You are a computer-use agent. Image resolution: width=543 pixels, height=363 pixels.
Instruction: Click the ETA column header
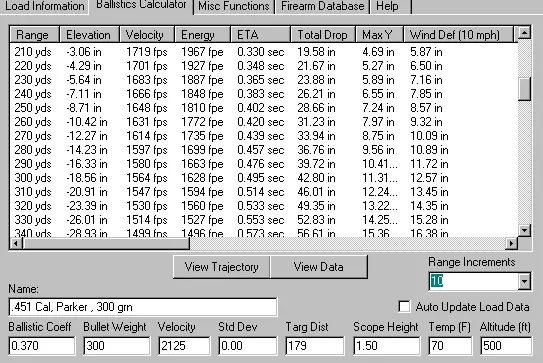click(x=260, y=35)
